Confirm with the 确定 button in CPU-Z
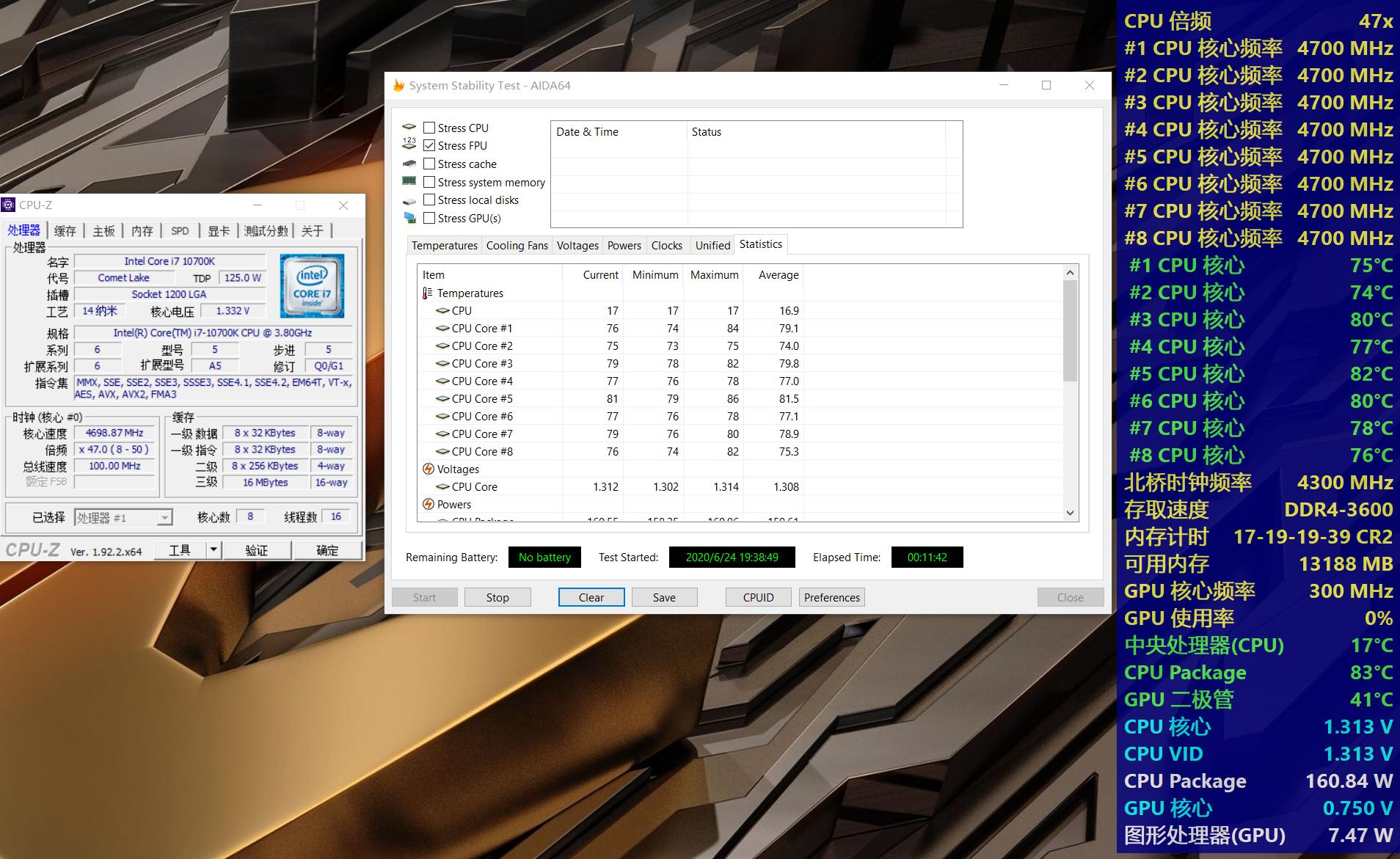This screenshot has height=859, width=1400. (x=327, y=550)
